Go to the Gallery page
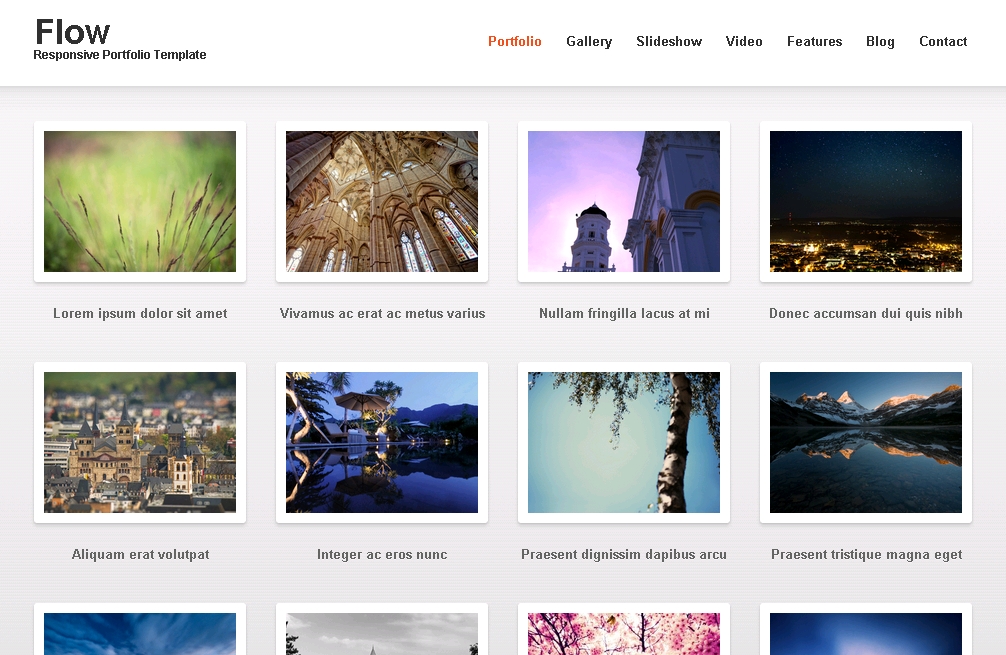Screen dimensions: 1006x655 [x=588, y=42]
